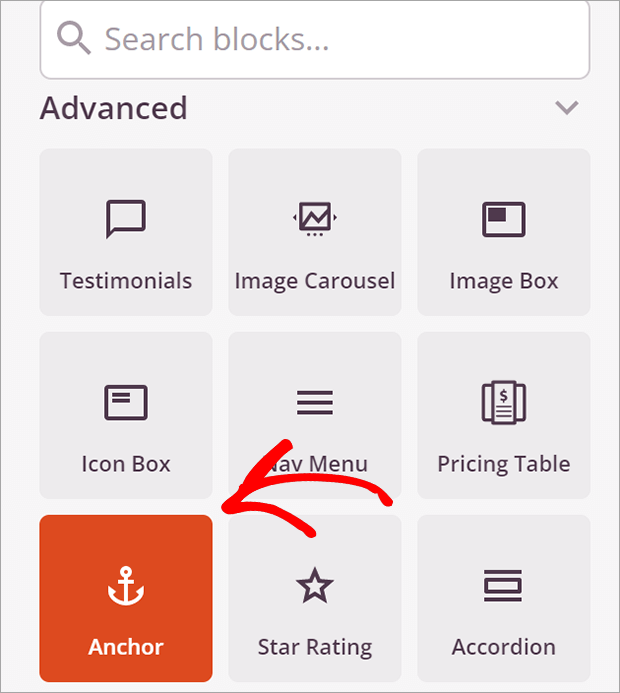
Task: Choose the Accordion block icon
Action: 503,586
